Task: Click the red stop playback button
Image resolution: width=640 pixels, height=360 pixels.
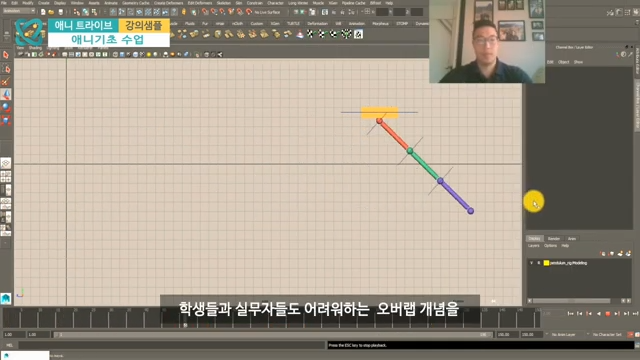Action: click(607, 313)
